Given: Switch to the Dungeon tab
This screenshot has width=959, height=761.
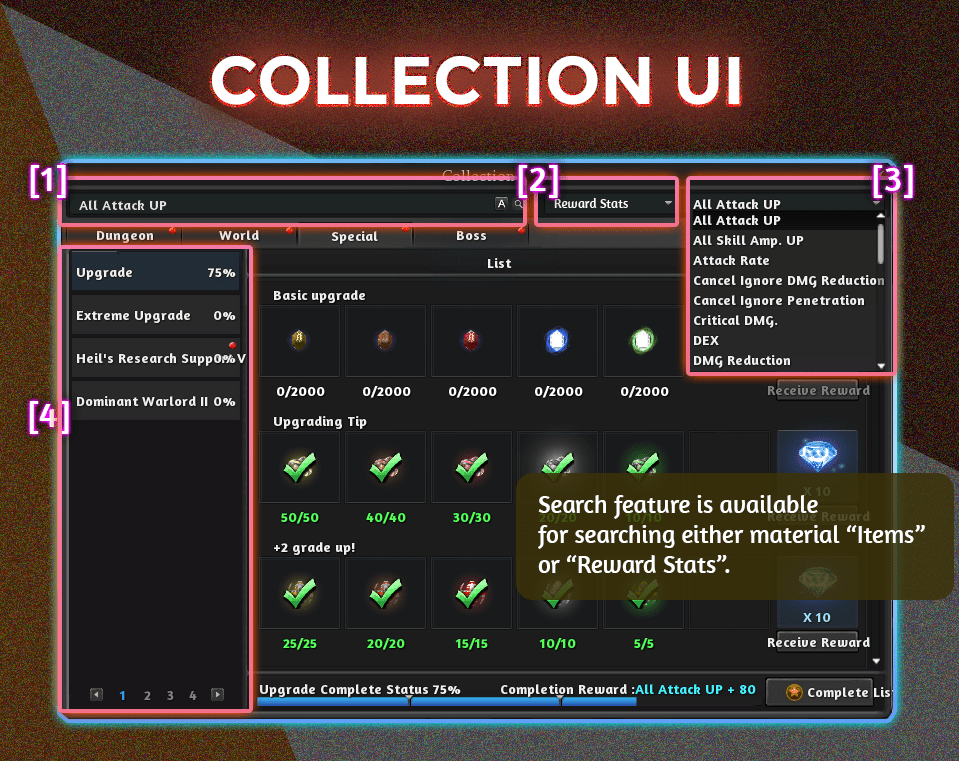Looking at the screenshot, I should [x=125, y=236].
